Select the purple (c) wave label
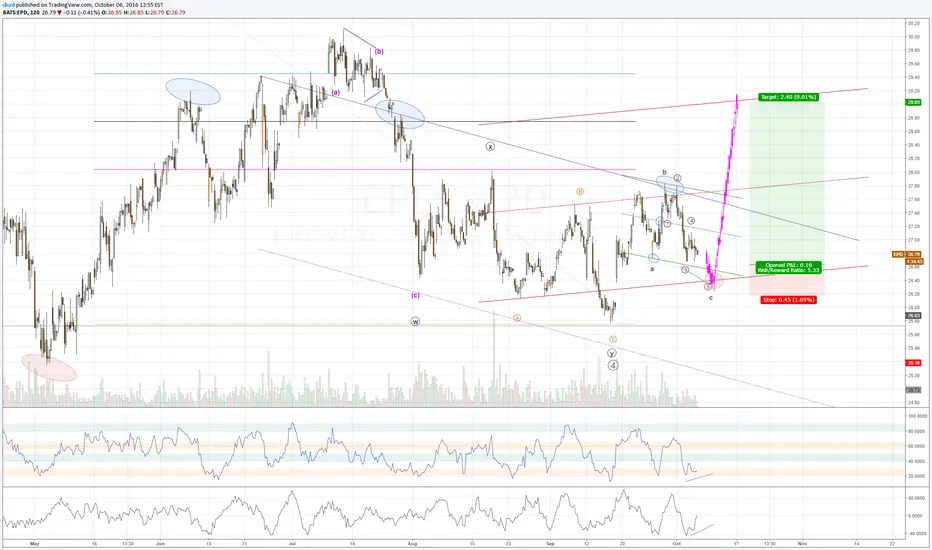This screenshot has height=550, width=932. [415, 295]
